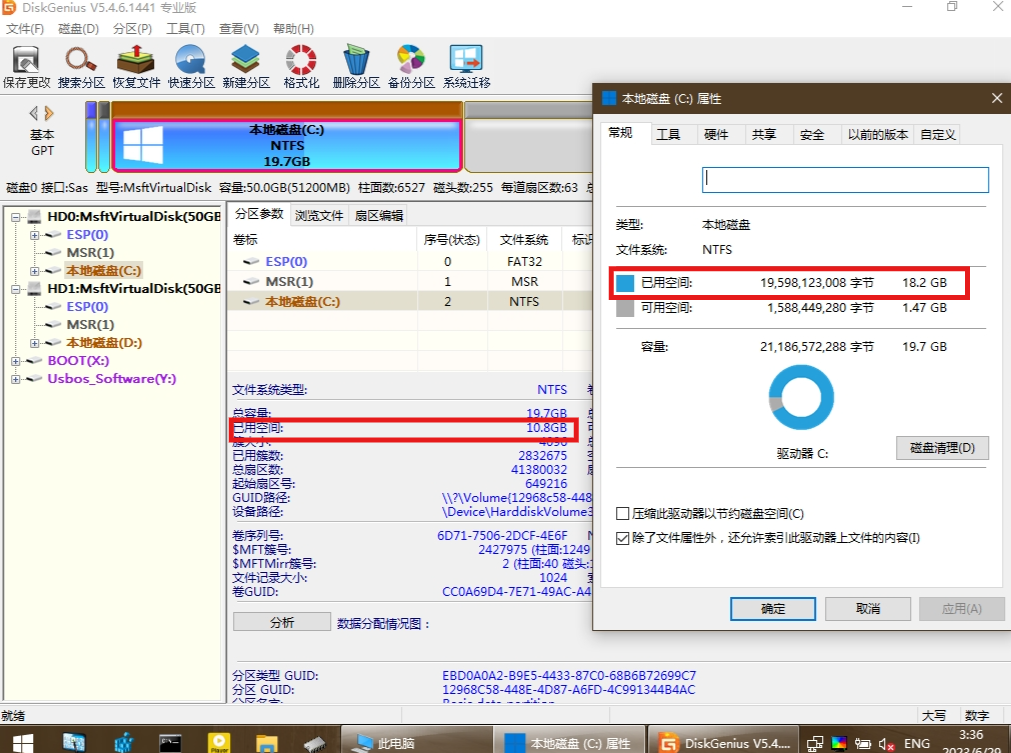Switch to the 分区参数 tab
Screen dimensions: 1011x753
tap(259, 214)
